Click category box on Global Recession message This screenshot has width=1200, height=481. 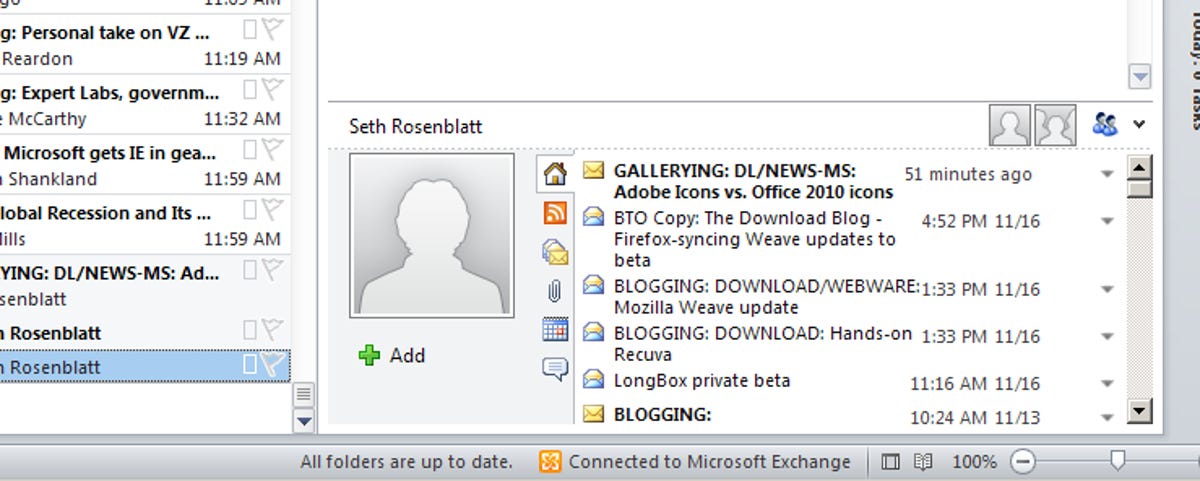(250, 212)
